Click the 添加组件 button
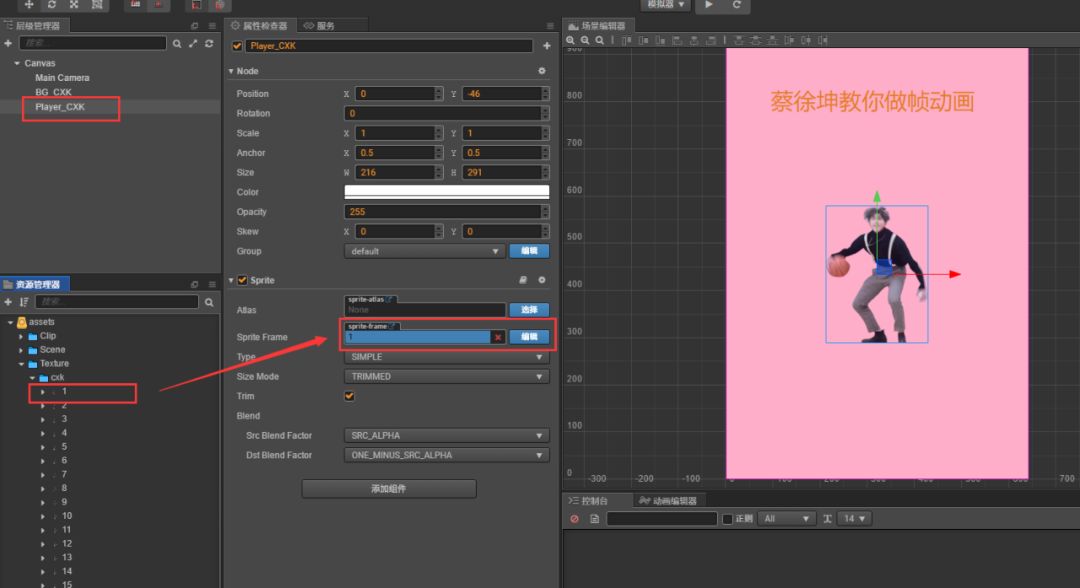Image resolution: width=1080 pixels, height=588 pixels. (x=388, y=488)
